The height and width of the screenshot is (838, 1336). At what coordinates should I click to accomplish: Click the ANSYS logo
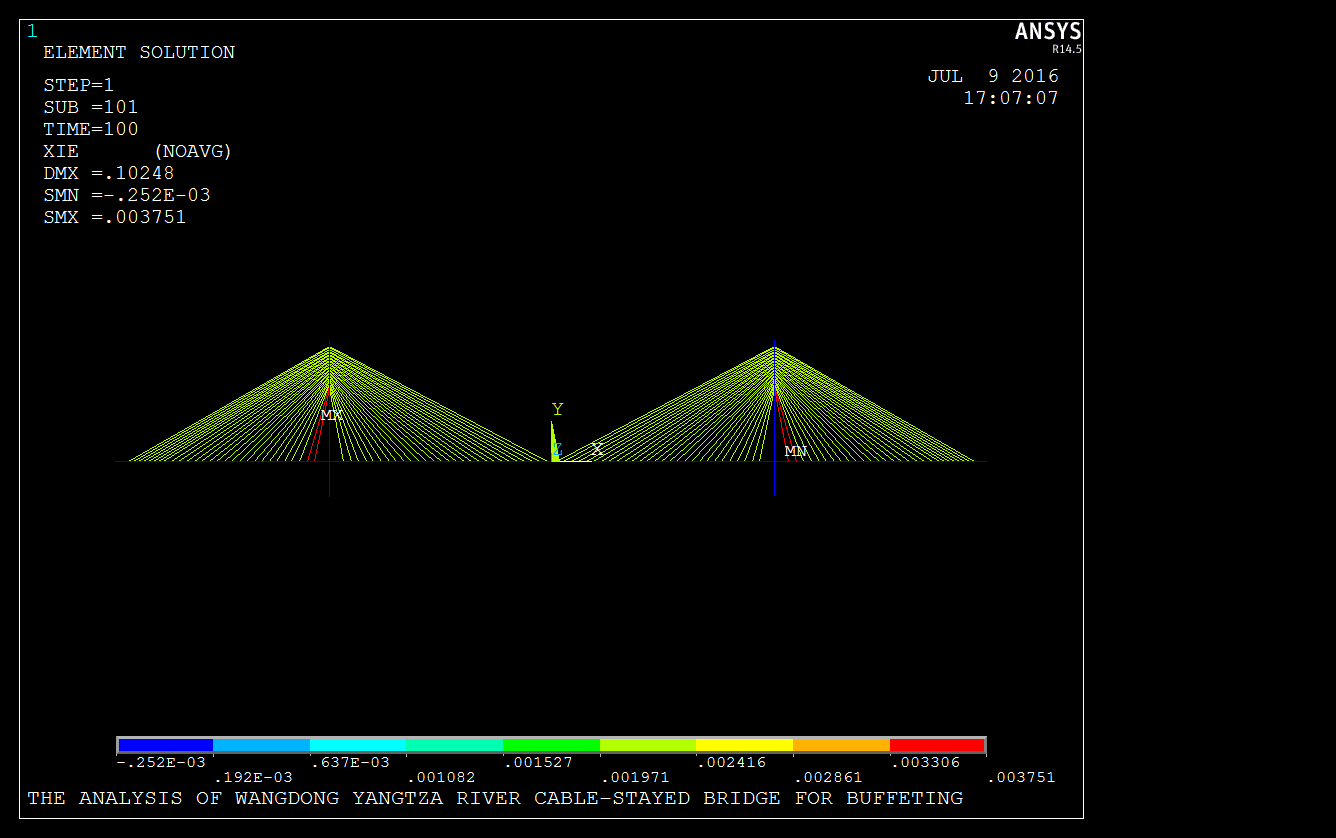point(1048,32)
